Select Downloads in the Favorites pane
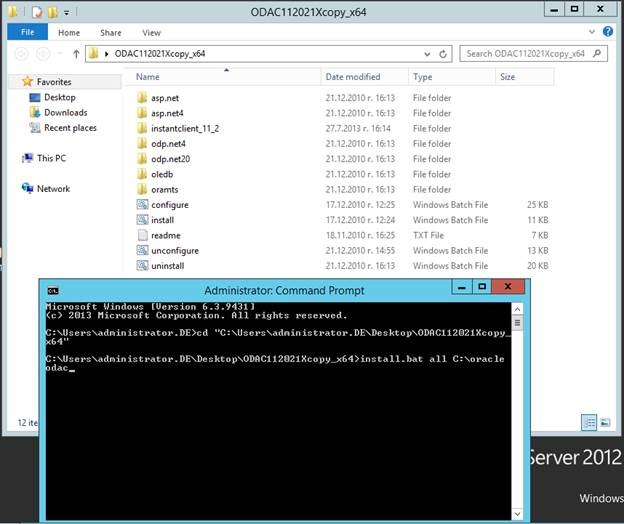 (65, 113)
